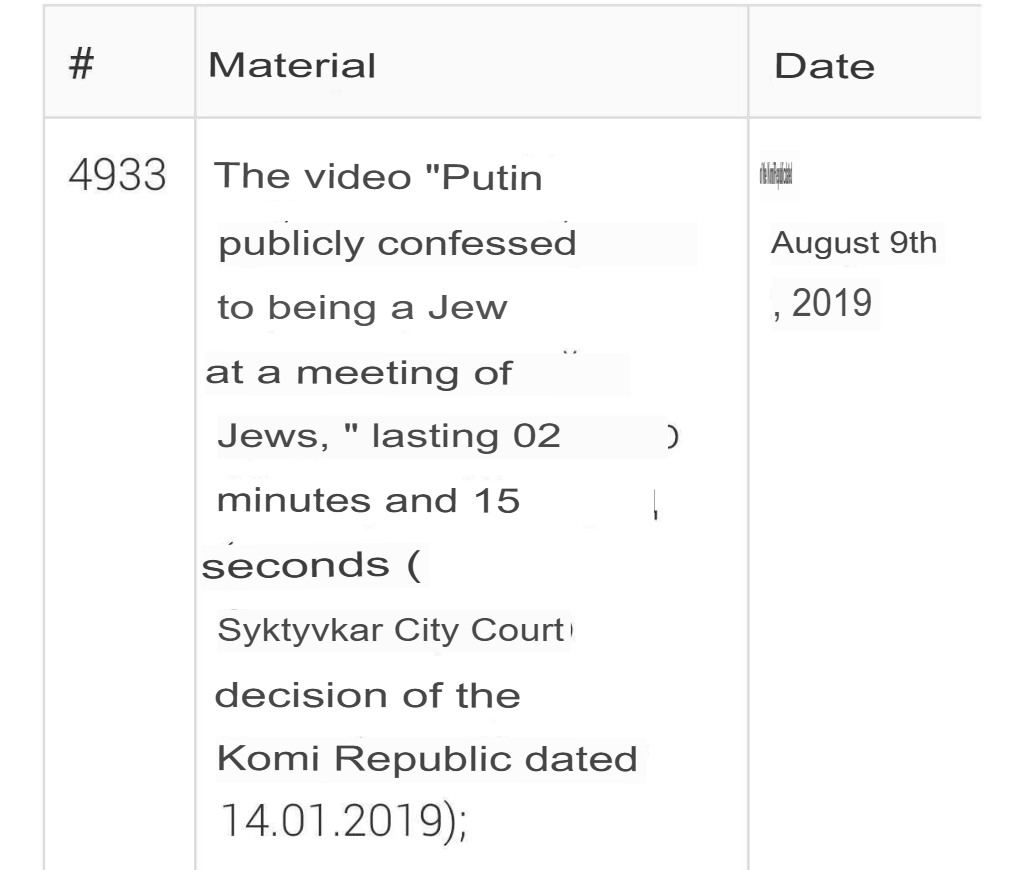The width and height of the screenshot is (1024, 870).
Task: Click the date '14.01.2019);'
Action: (x=344, y=820)
